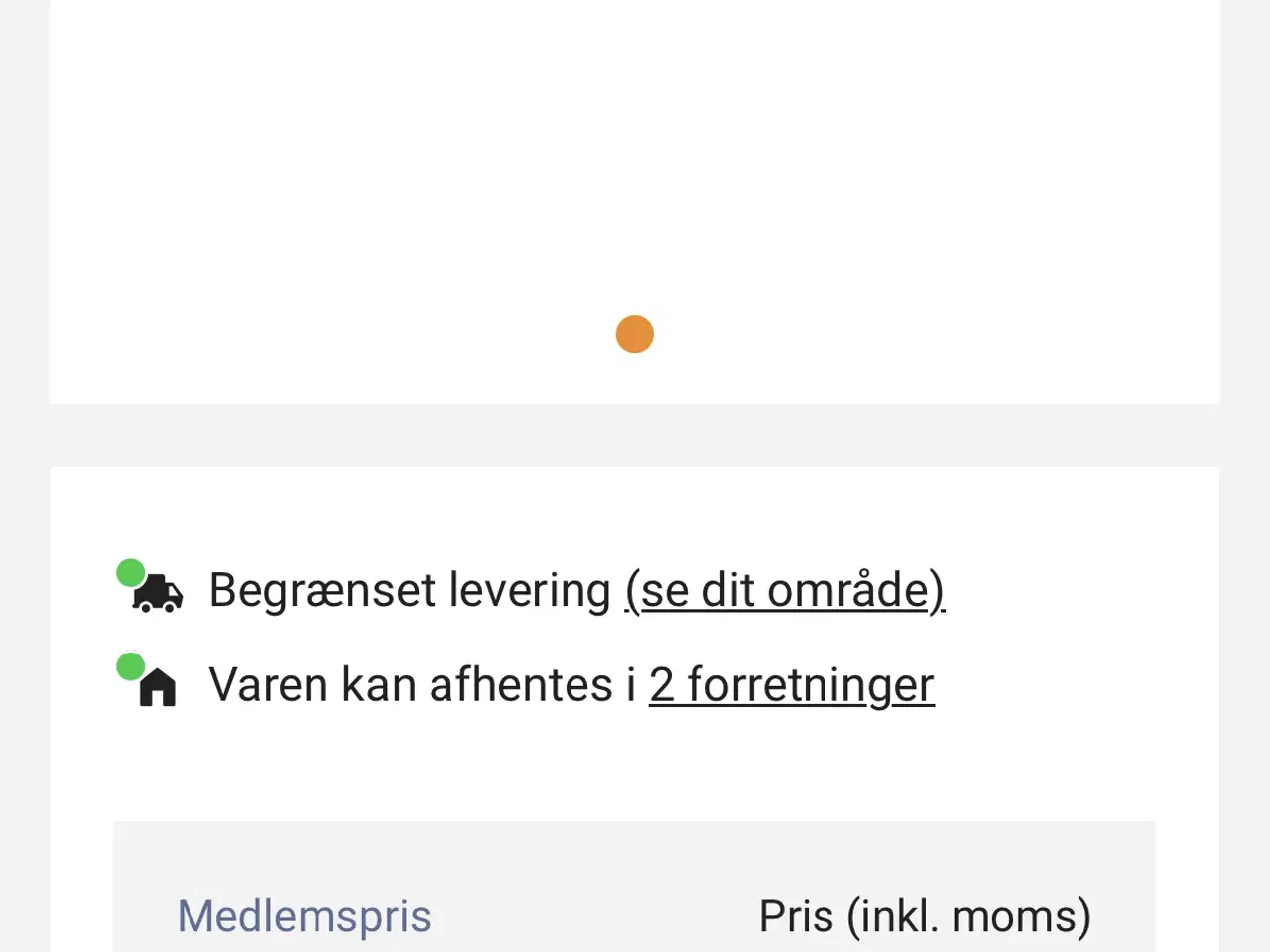Click the delivery truck icon

160,594
